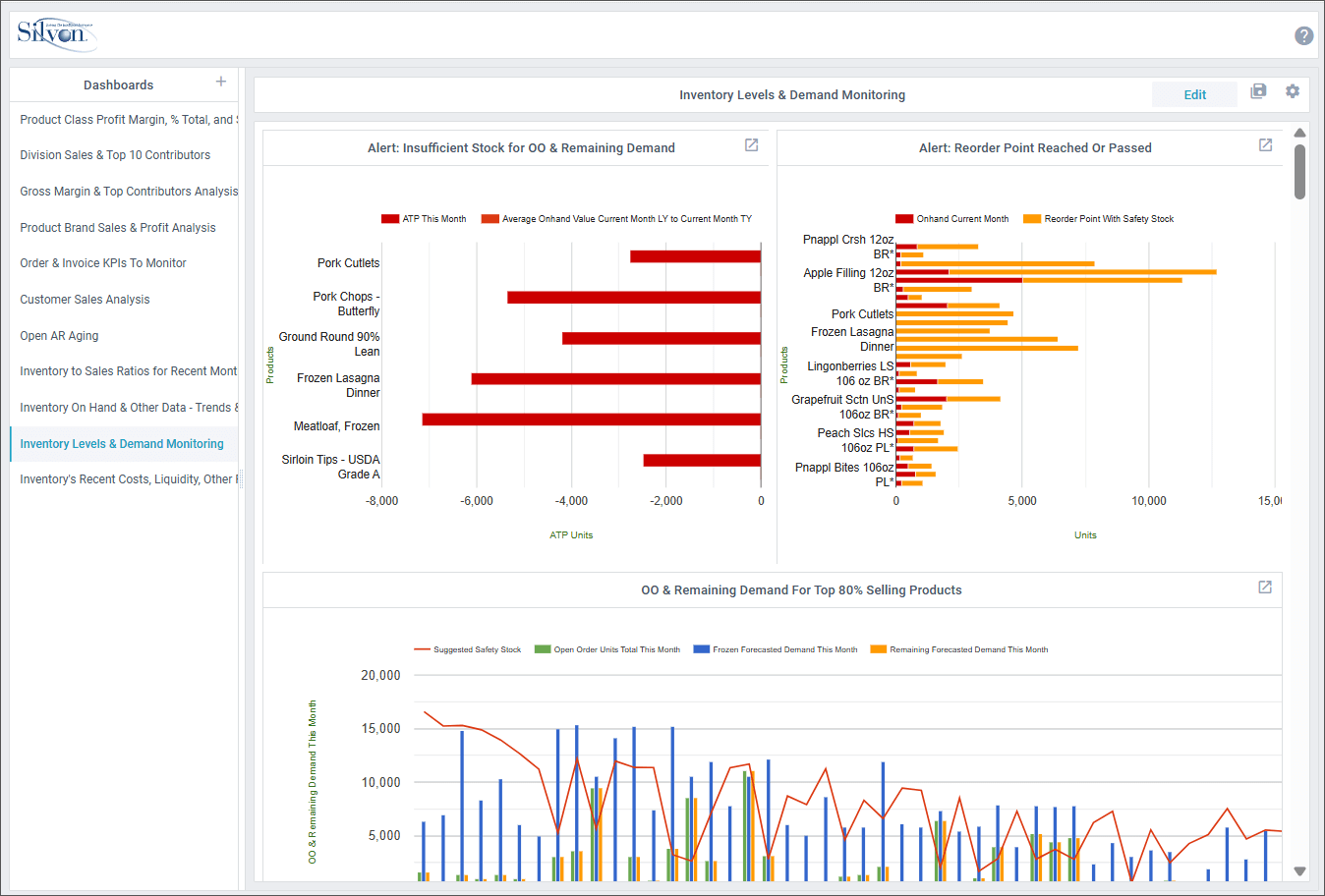The width and height of the screenshot is (1325, 896).
Task: Open Product Class Profit Margin dashboard
Action: click(124, 120)
